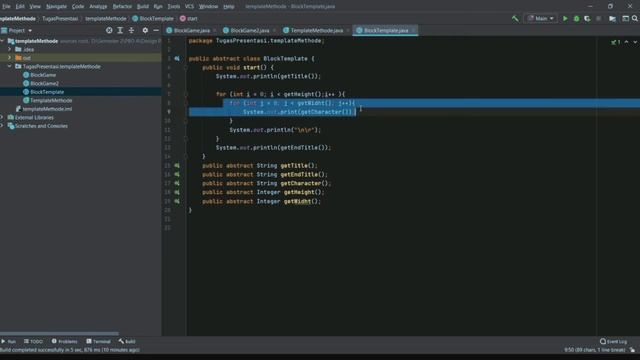Viewport: 640px width, 360px height.
Task: Open the Problems tool window
Action: click(x=64, y=341)
